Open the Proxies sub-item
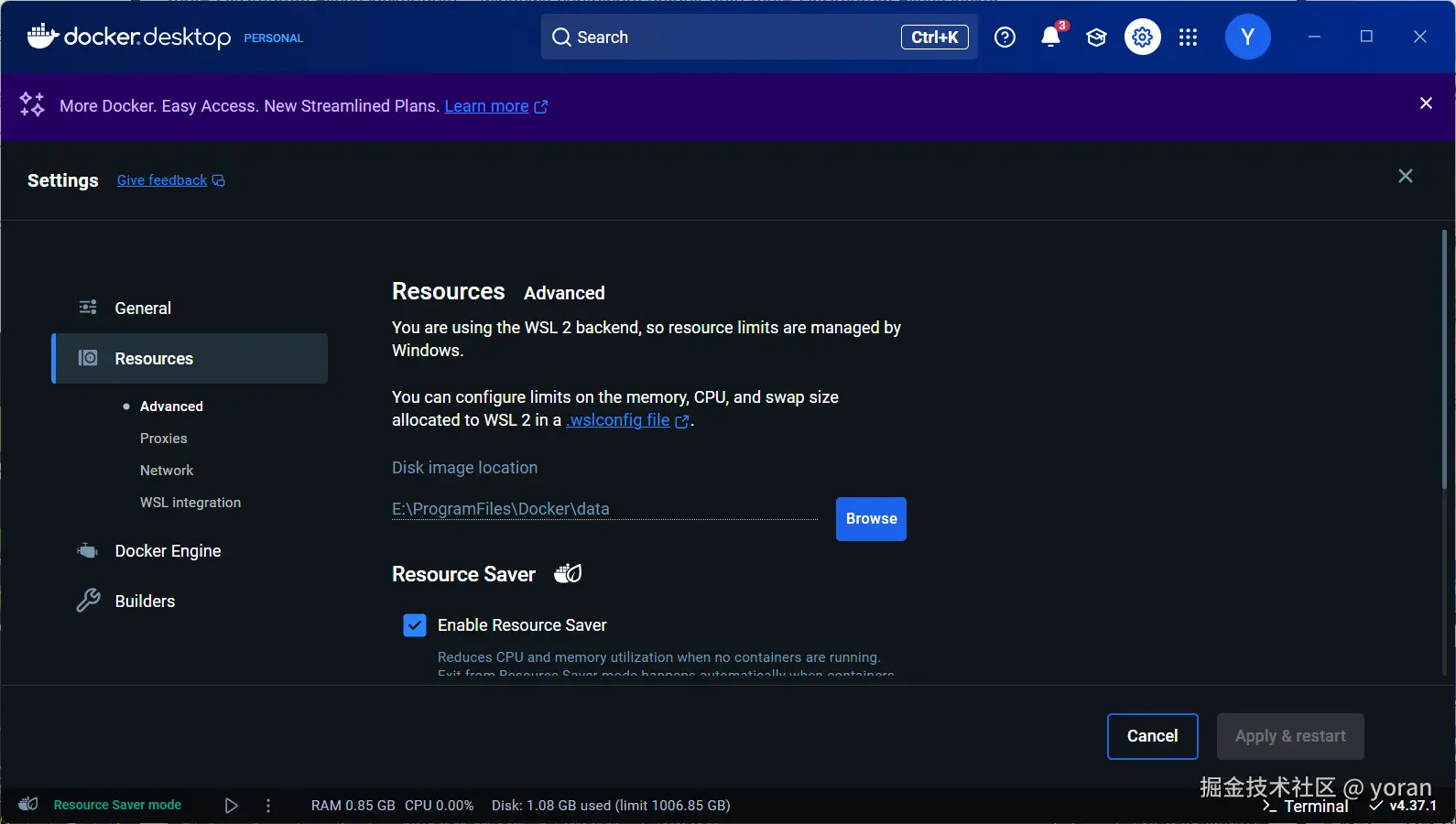Viewport: 1456px width, 824px height. pyautogui.click(x=164, y=439)
